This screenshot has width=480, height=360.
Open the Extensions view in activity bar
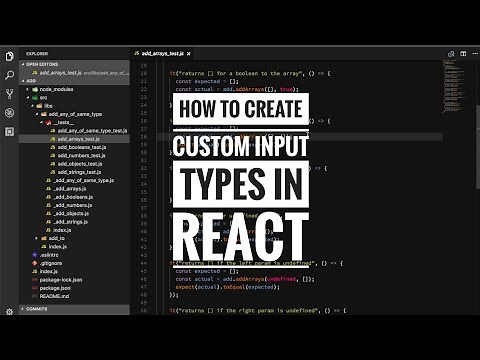pyautogui.click(x=9, y=132)
